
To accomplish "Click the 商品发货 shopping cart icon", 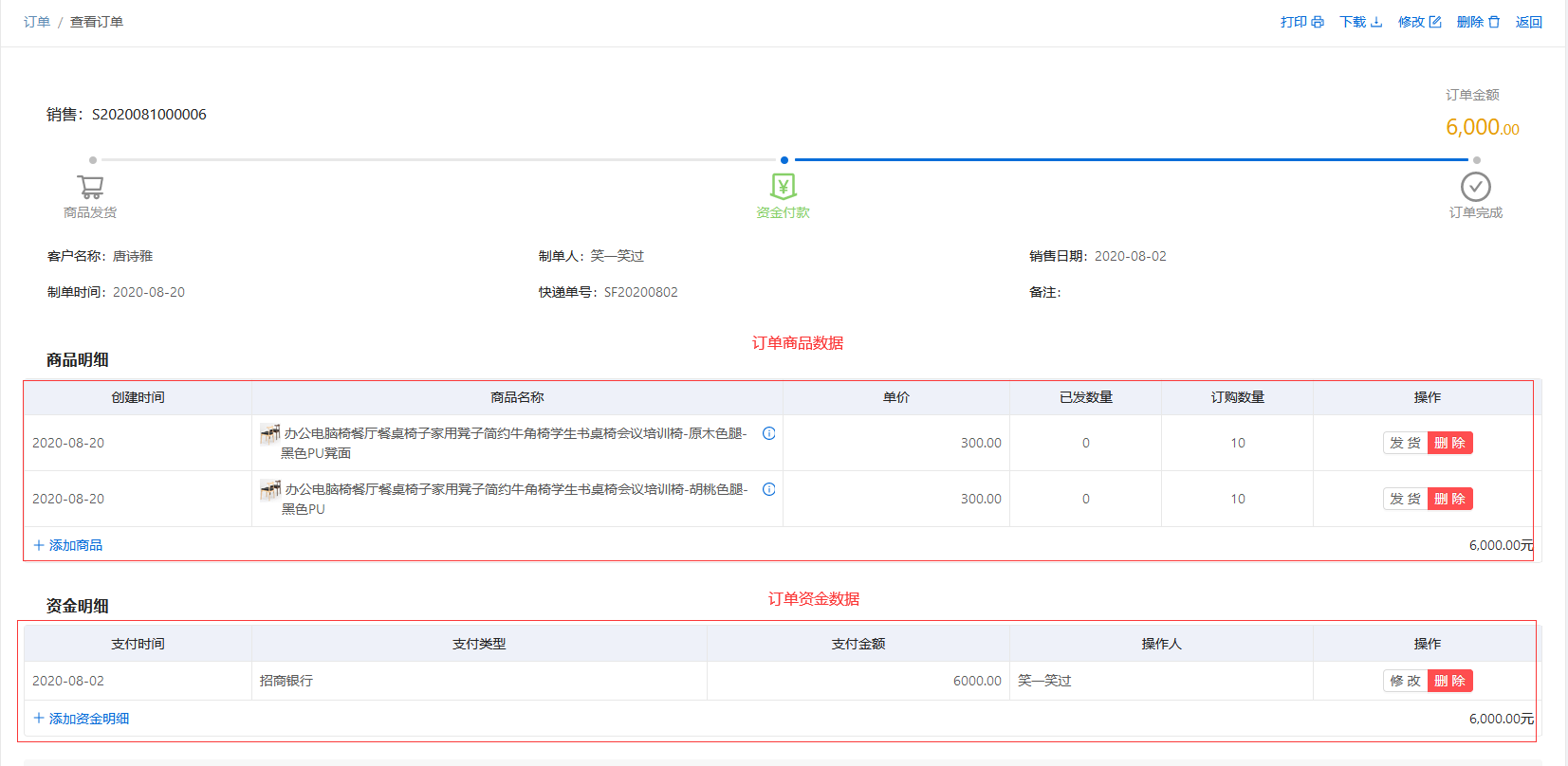I will [90, 187].
